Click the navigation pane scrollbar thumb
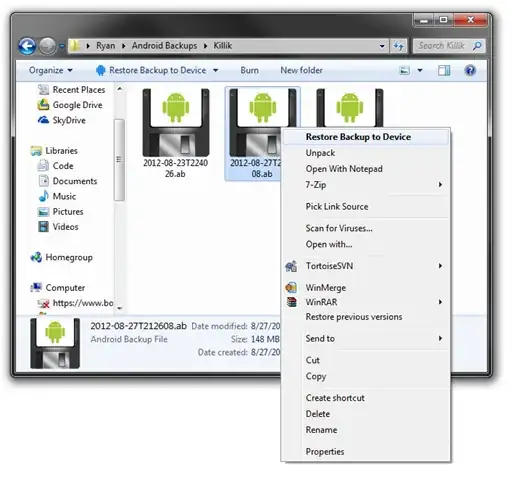Image resolution: width=516 pixels, height=480 pixels. coord(119,160)
